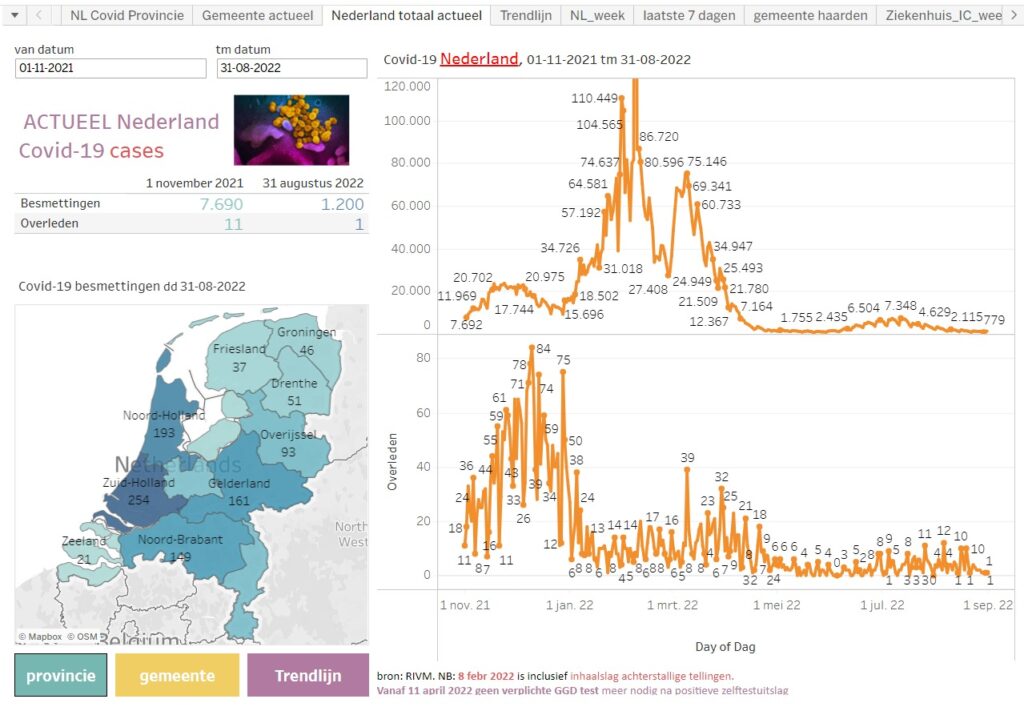Click the coronavirus image thumbnail
This screenshot has width=1024, height=707.
point(291,130)
